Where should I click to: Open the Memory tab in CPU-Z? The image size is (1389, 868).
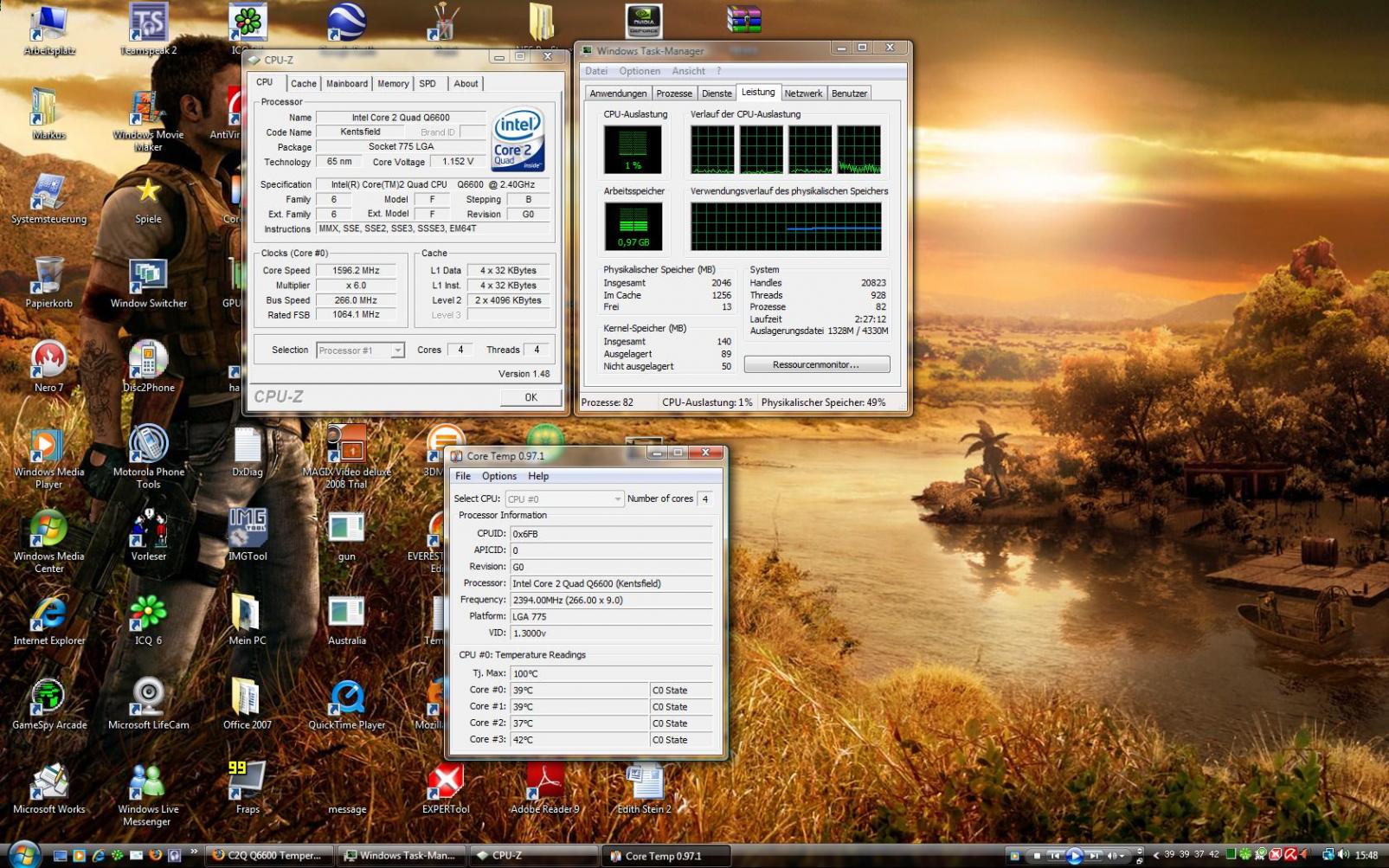pyautogui.click(x=393, y=84)
